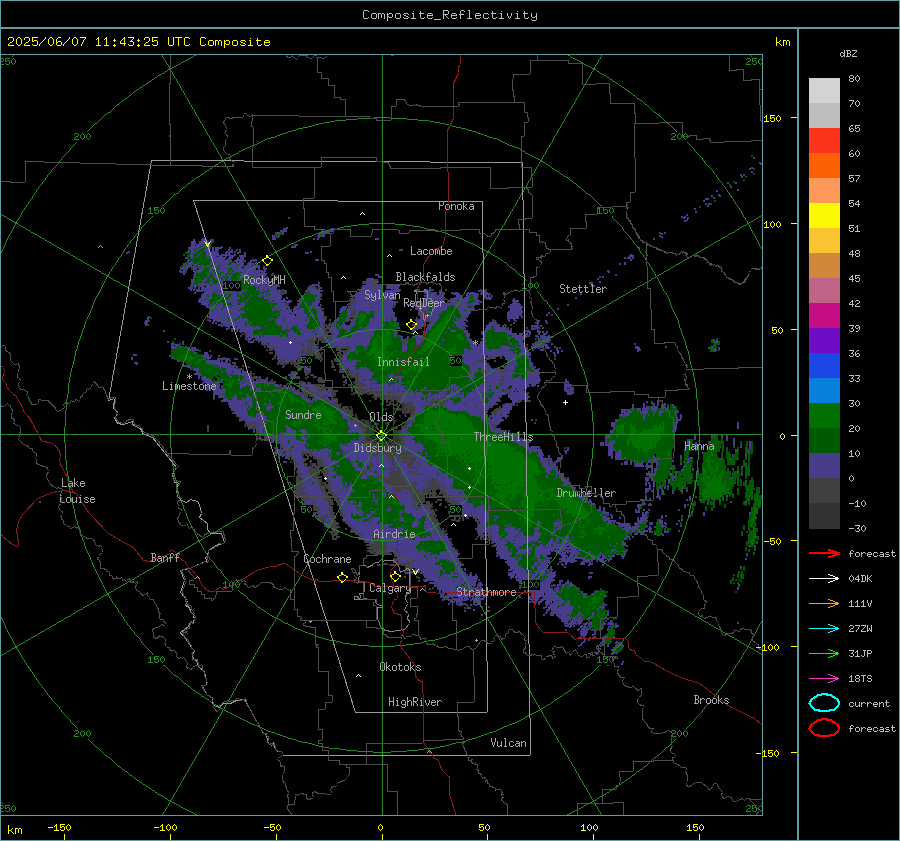Click the Hanna town label
This screenshot has width=900, height=841.
pyautogui.click(x=699, y=446)
